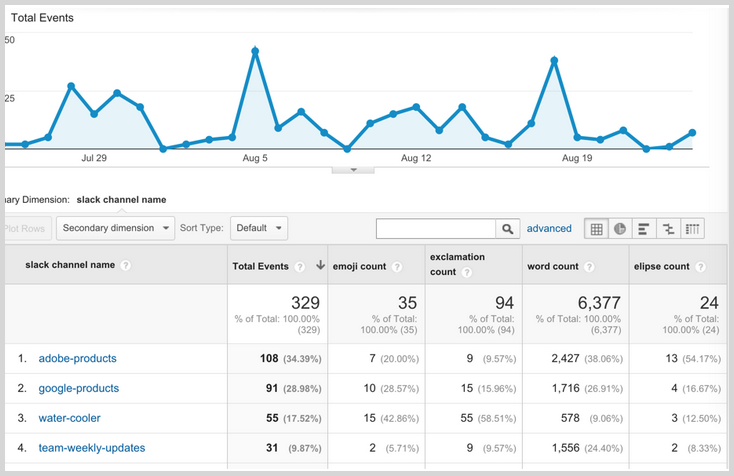Viewport: 734px width, 476px height.
Task: Switch to the pivot table view icon
Action: pyautogui.click(x=692, y=229)
